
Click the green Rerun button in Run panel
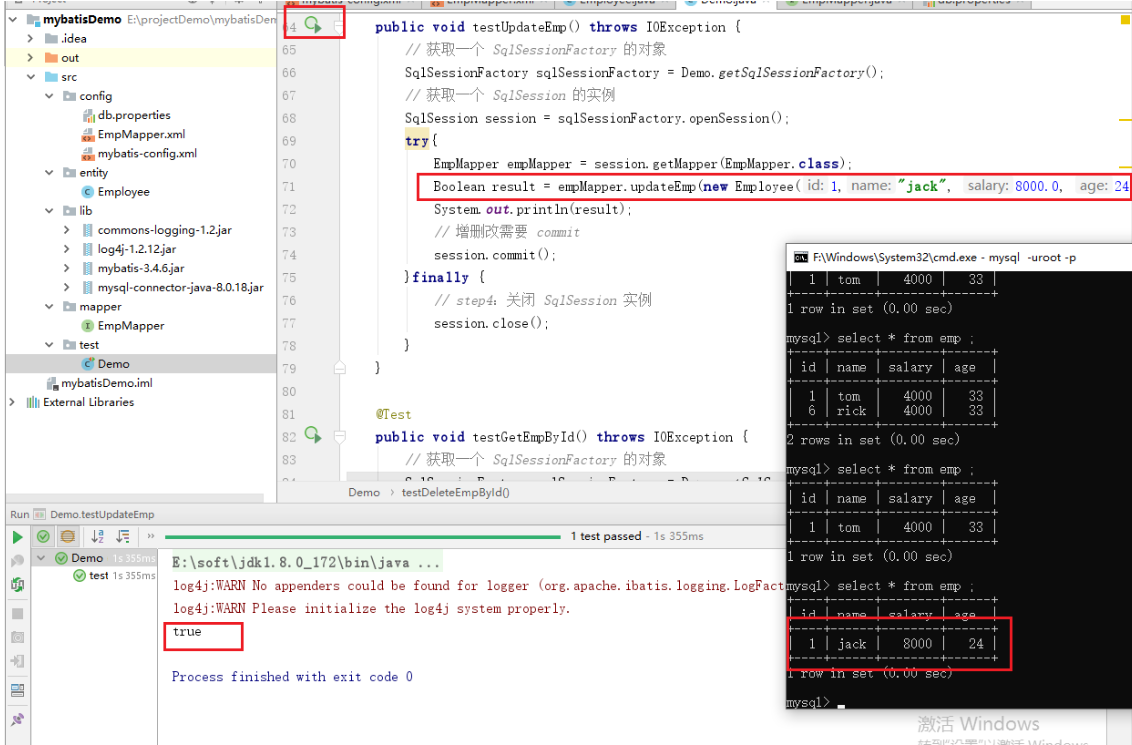[17, 537]
